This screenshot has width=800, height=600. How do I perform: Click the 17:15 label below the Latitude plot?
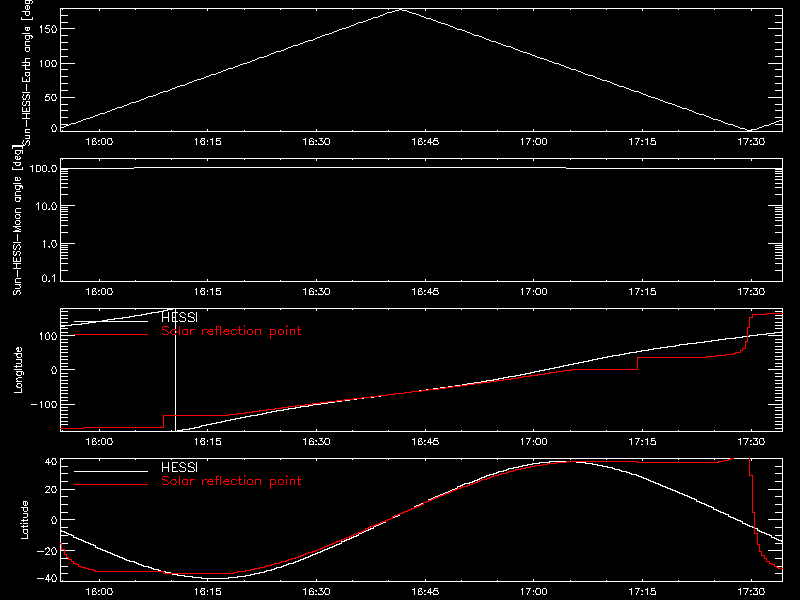[642, 591]
